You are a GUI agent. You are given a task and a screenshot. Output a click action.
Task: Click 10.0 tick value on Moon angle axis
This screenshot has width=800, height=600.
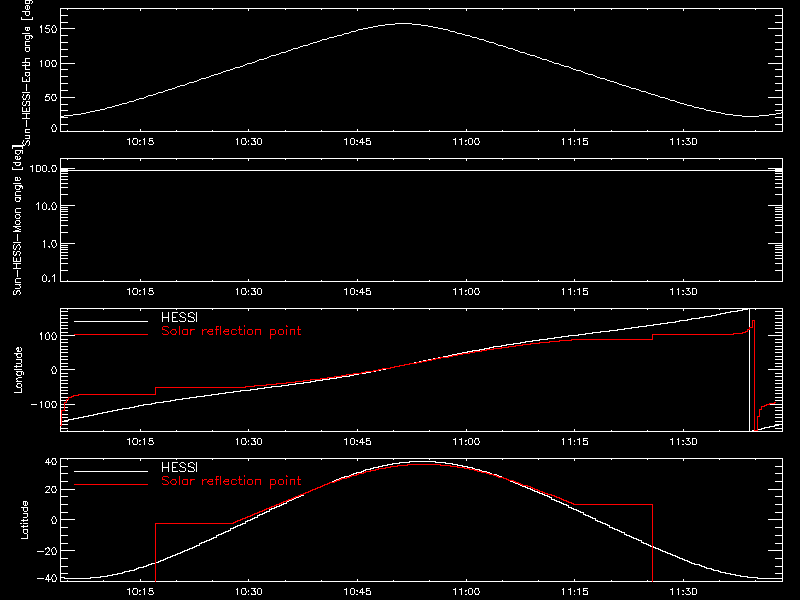[x=46, y=206]
